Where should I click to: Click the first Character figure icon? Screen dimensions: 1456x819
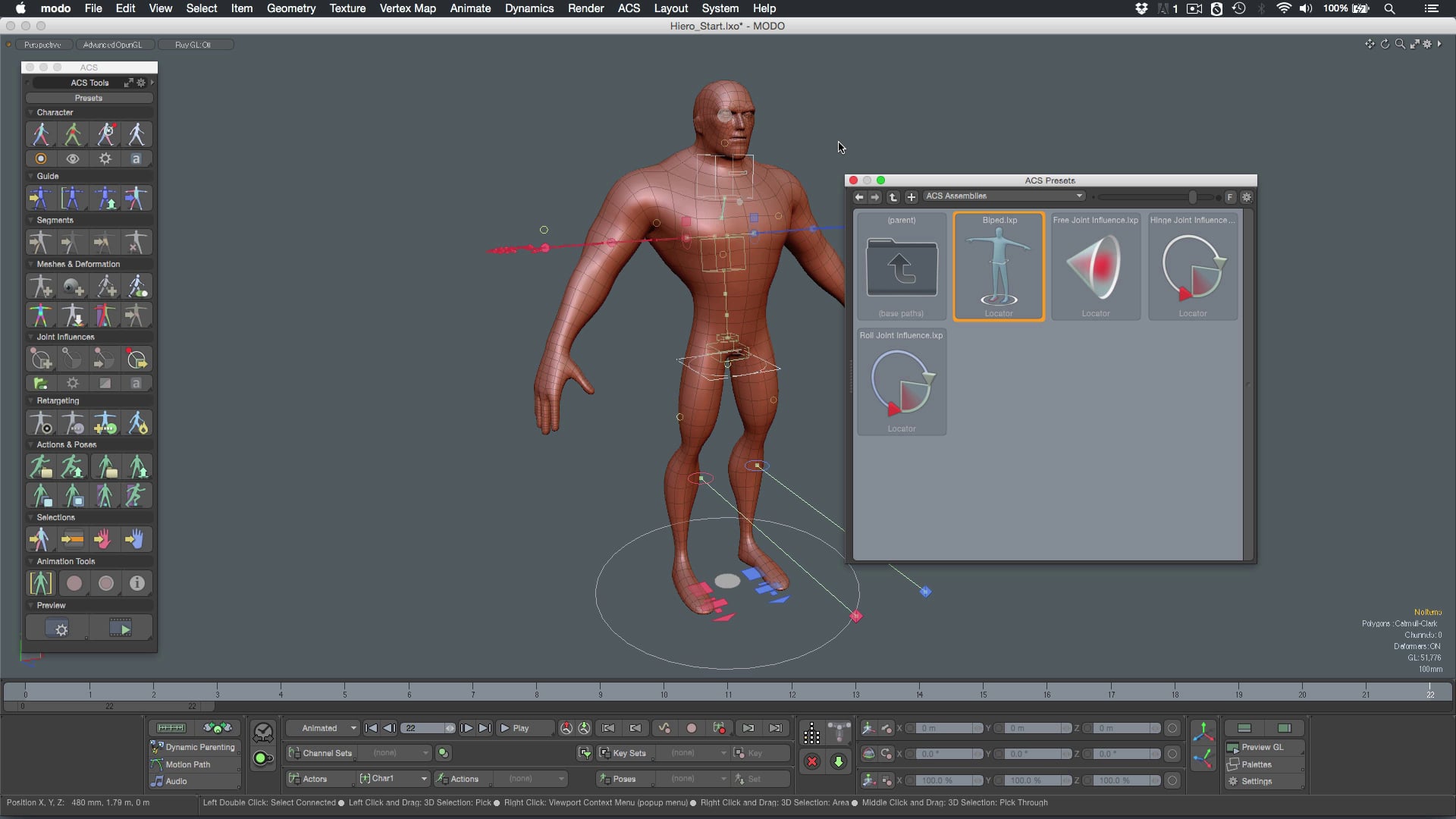41,134
